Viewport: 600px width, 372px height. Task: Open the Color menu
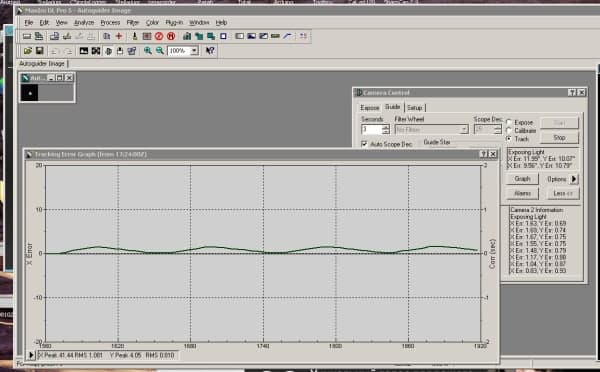click(x=152, y=23)
